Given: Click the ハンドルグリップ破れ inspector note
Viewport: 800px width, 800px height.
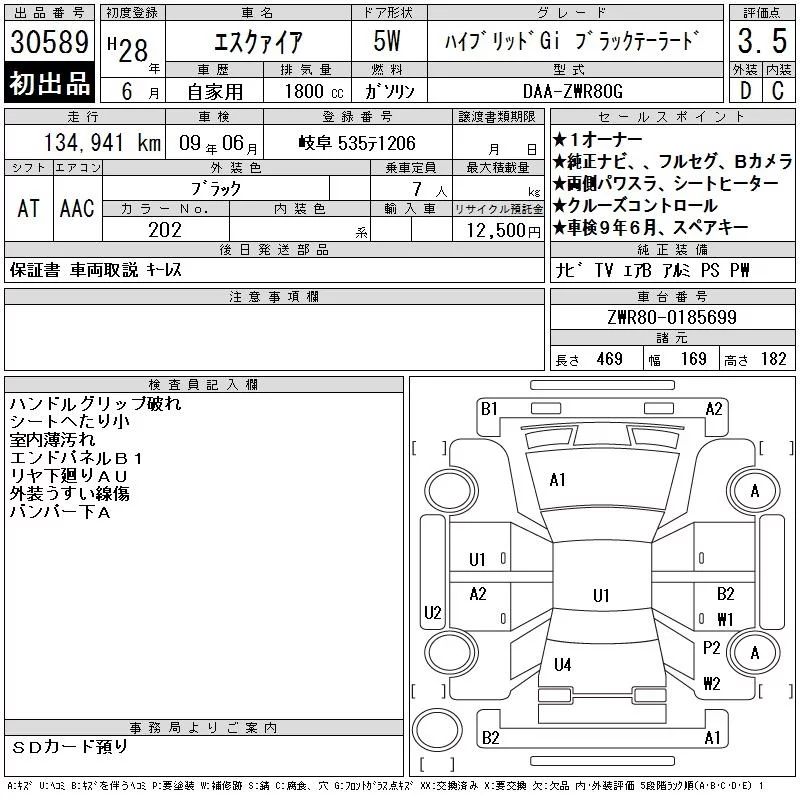Looking at the screenshot, I should click(x=95, y=404).
